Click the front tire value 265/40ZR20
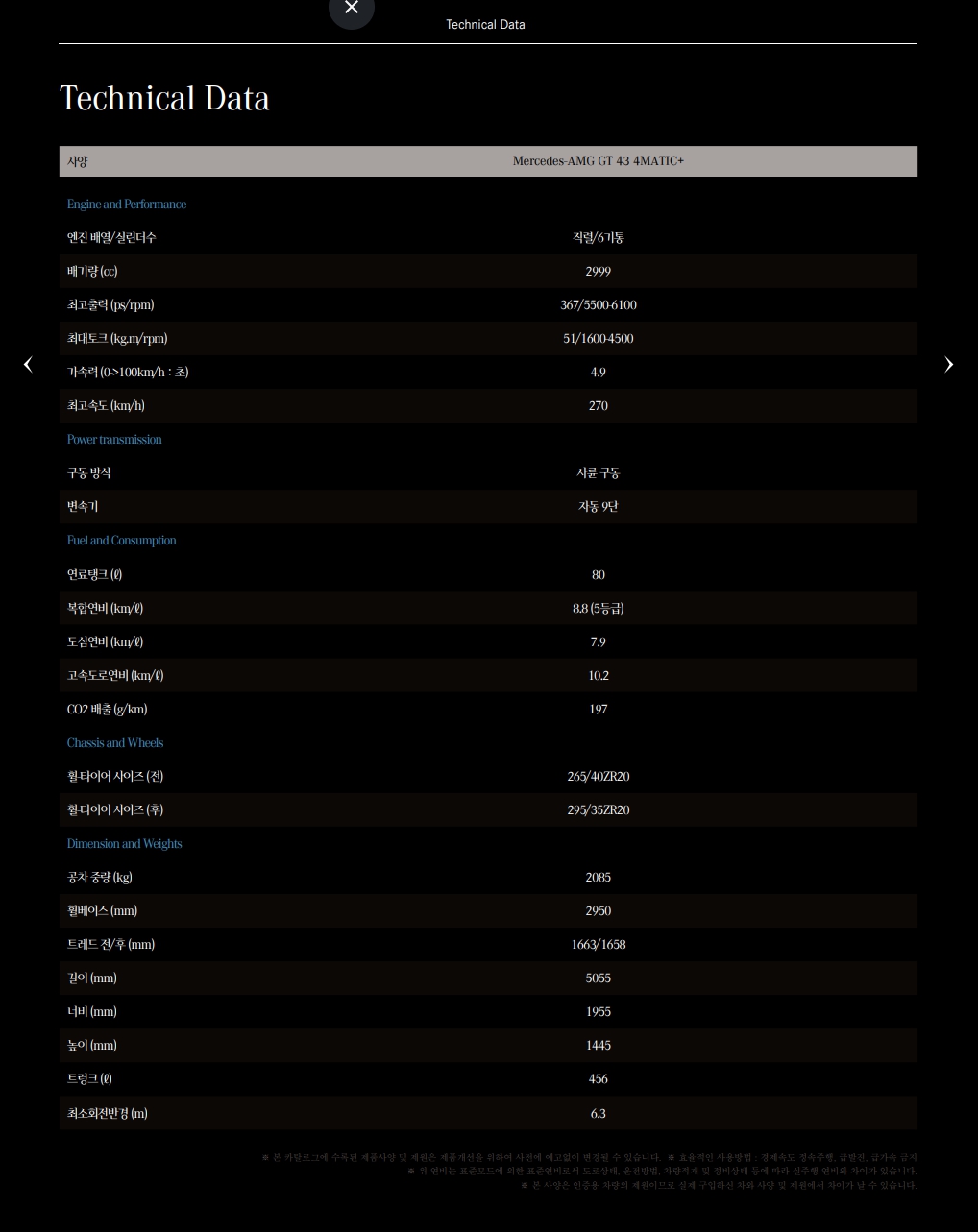This screenshot has height=1232, width=978. click(x=599, y=777)
